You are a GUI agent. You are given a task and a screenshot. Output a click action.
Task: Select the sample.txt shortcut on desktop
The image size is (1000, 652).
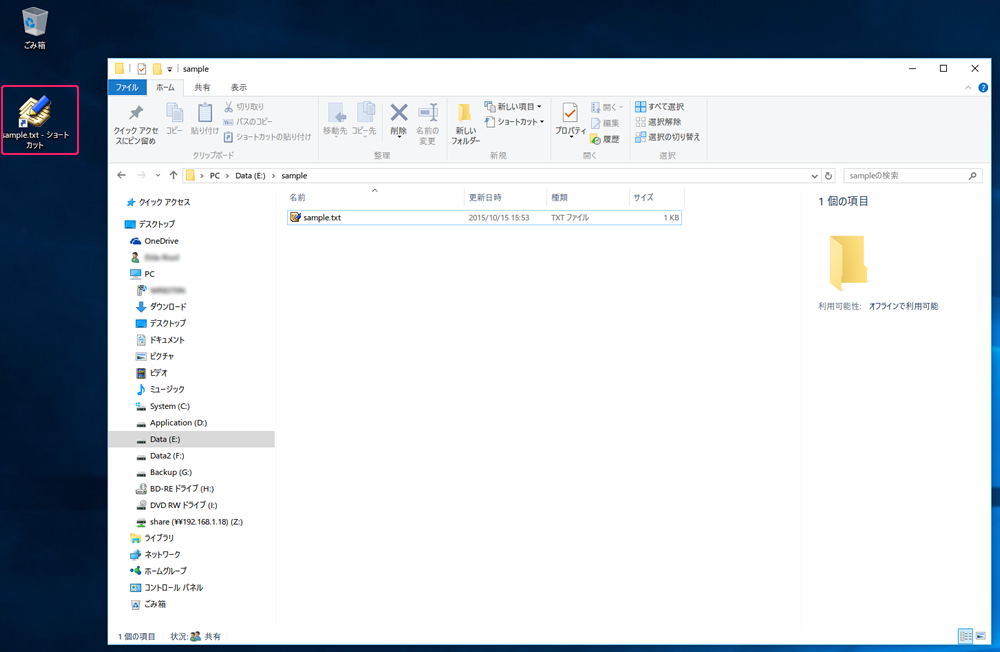[x=37, y=122]
